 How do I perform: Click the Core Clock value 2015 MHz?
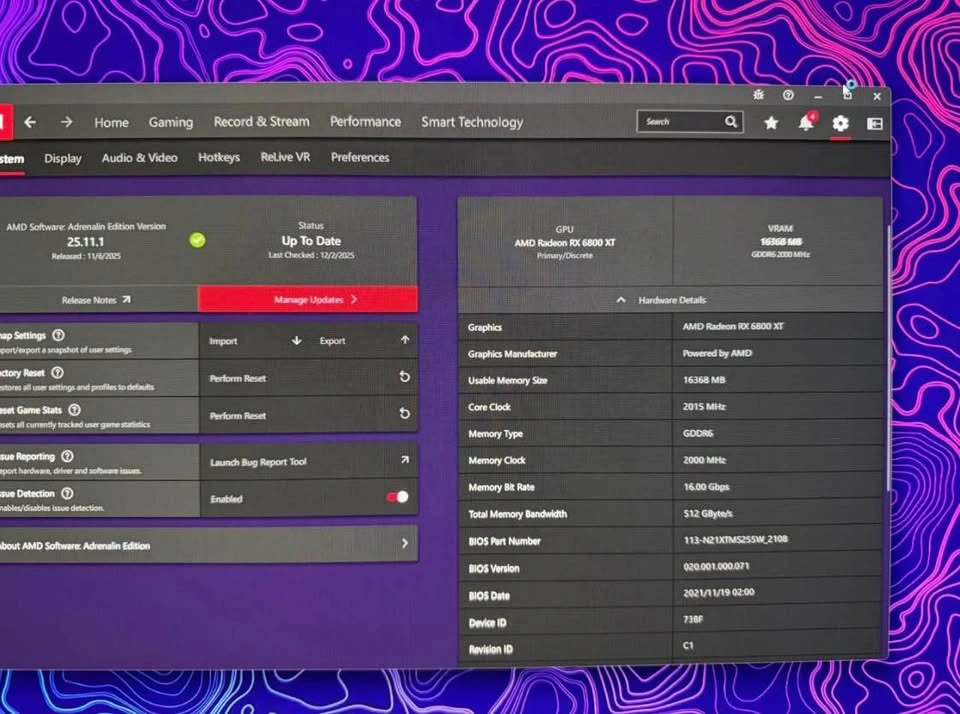(704, 407)
